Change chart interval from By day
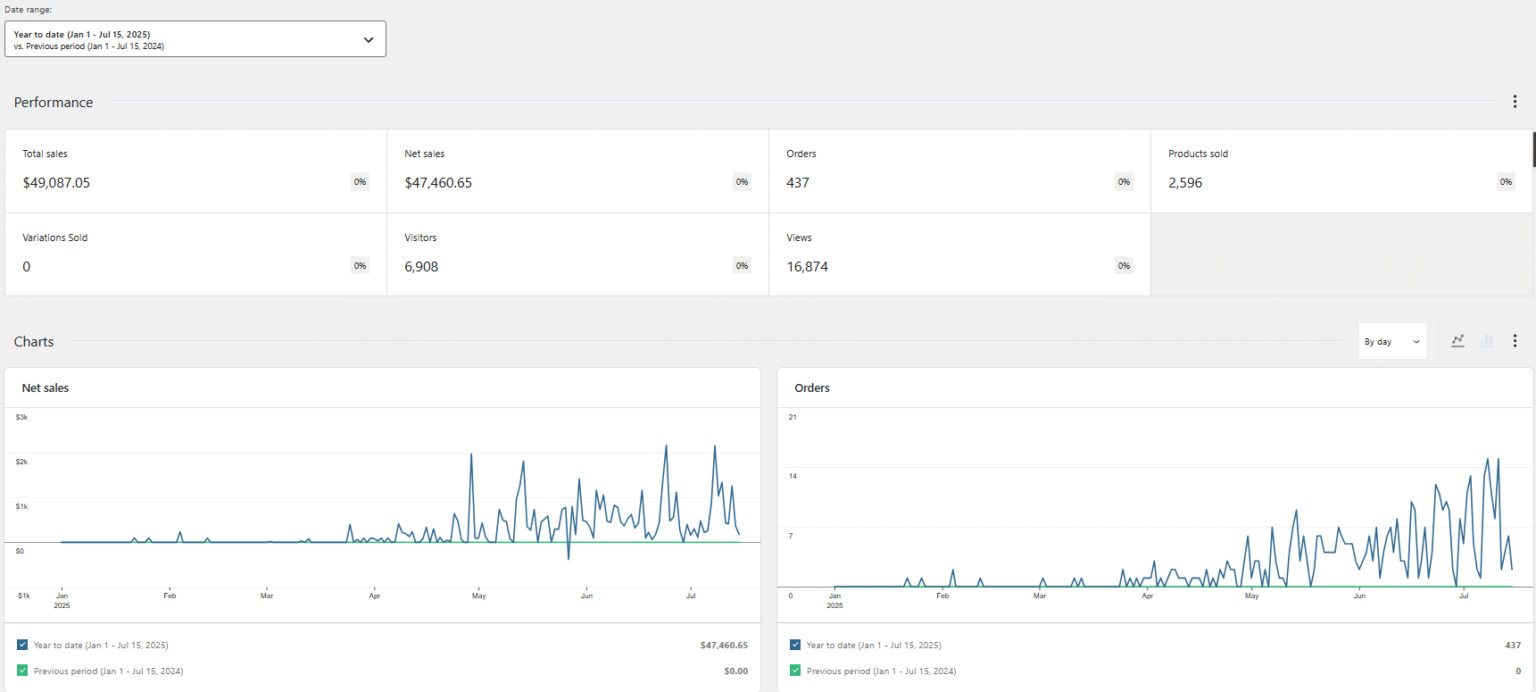 [1391, 341]
